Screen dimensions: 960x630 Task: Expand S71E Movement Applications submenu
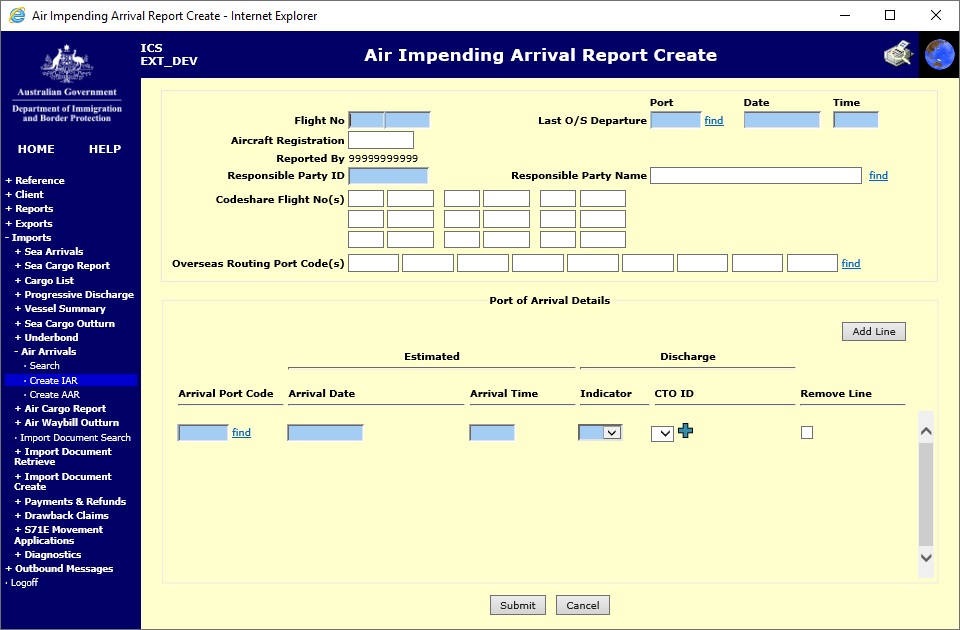[x=59, y=535]
